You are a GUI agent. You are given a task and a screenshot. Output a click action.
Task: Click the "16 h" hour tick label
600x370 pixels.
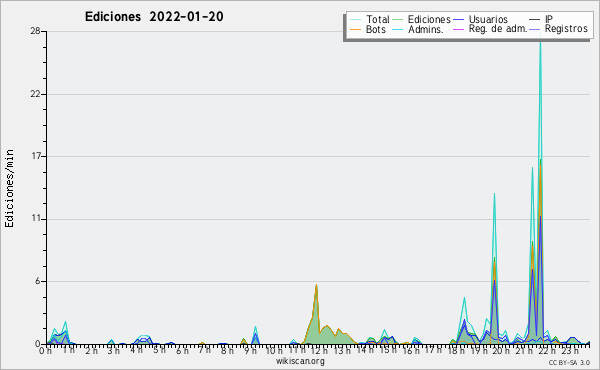point(411,350)
